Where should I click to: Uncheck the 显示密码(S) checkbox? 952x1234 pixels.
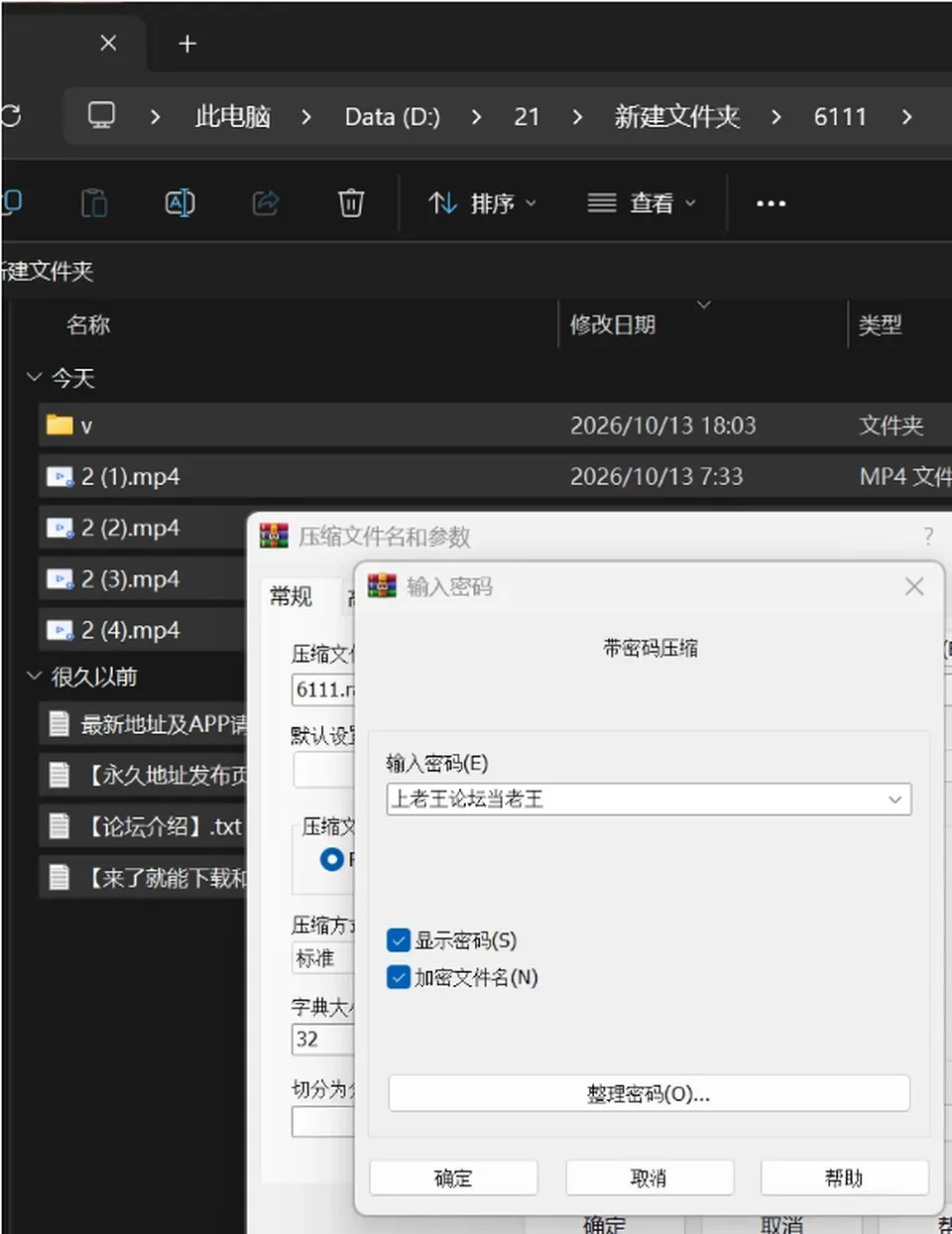[x=399, y=939]
